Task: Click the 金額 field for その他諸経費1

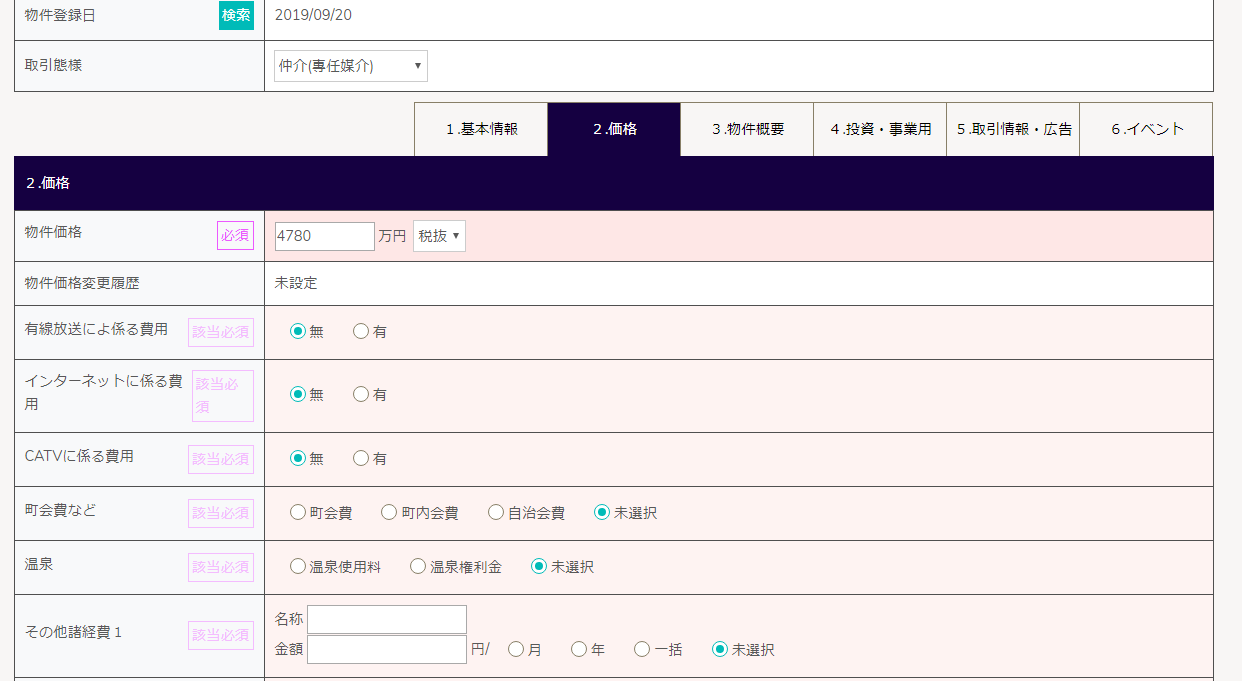Action: click(386, 649)
